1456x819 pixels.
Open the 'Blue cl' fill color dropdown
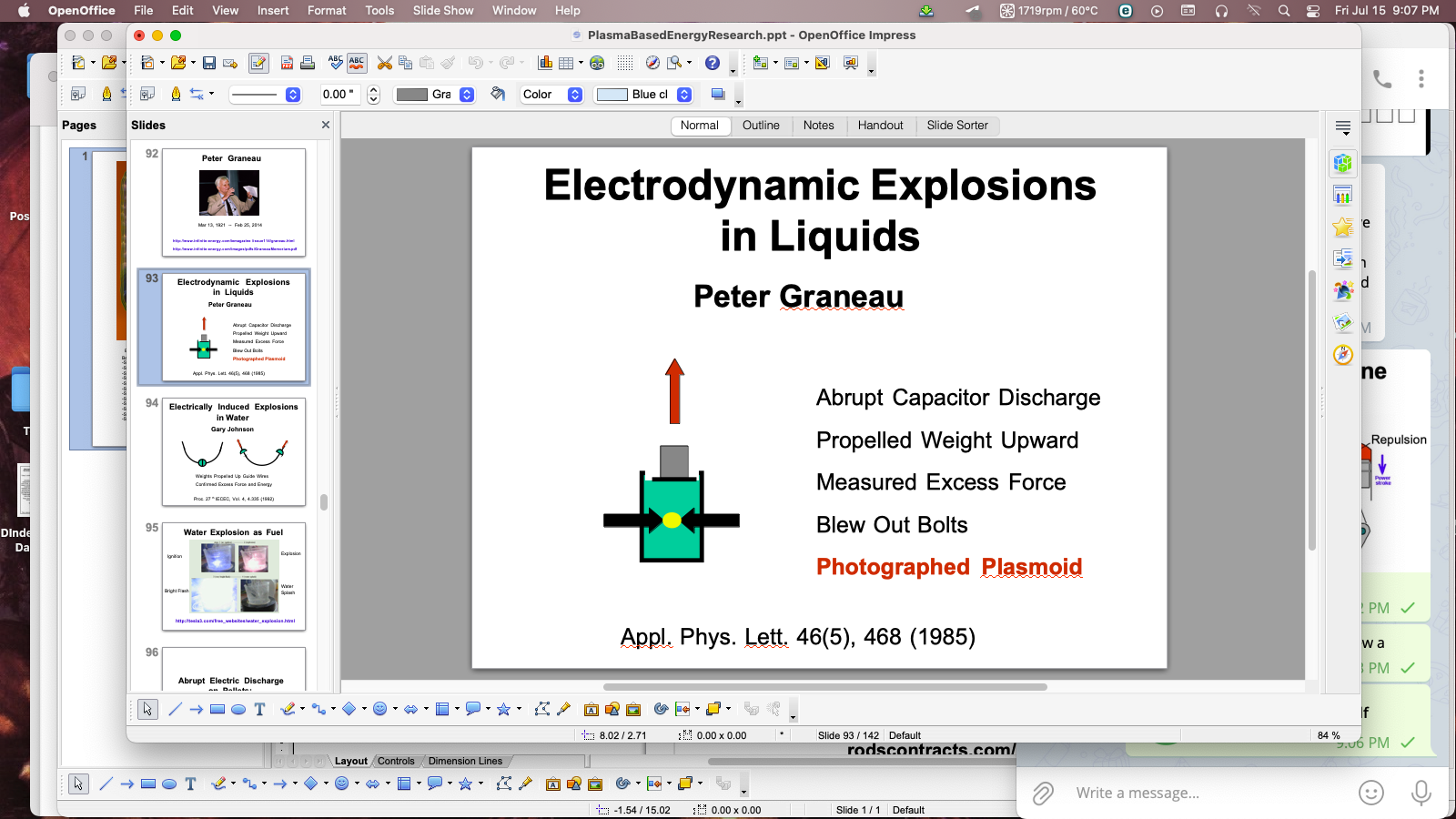point(684,95)
